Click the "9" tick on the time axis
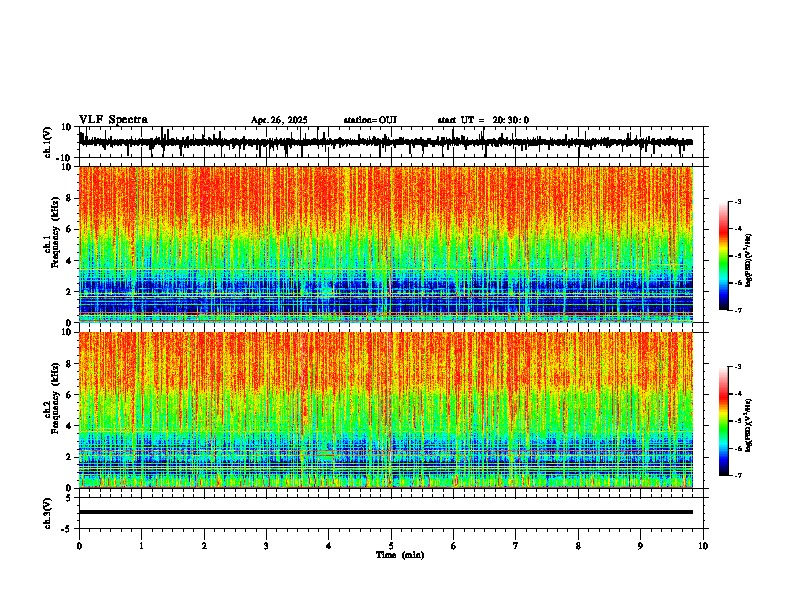The image size is (792, 612). pos(640,546)
